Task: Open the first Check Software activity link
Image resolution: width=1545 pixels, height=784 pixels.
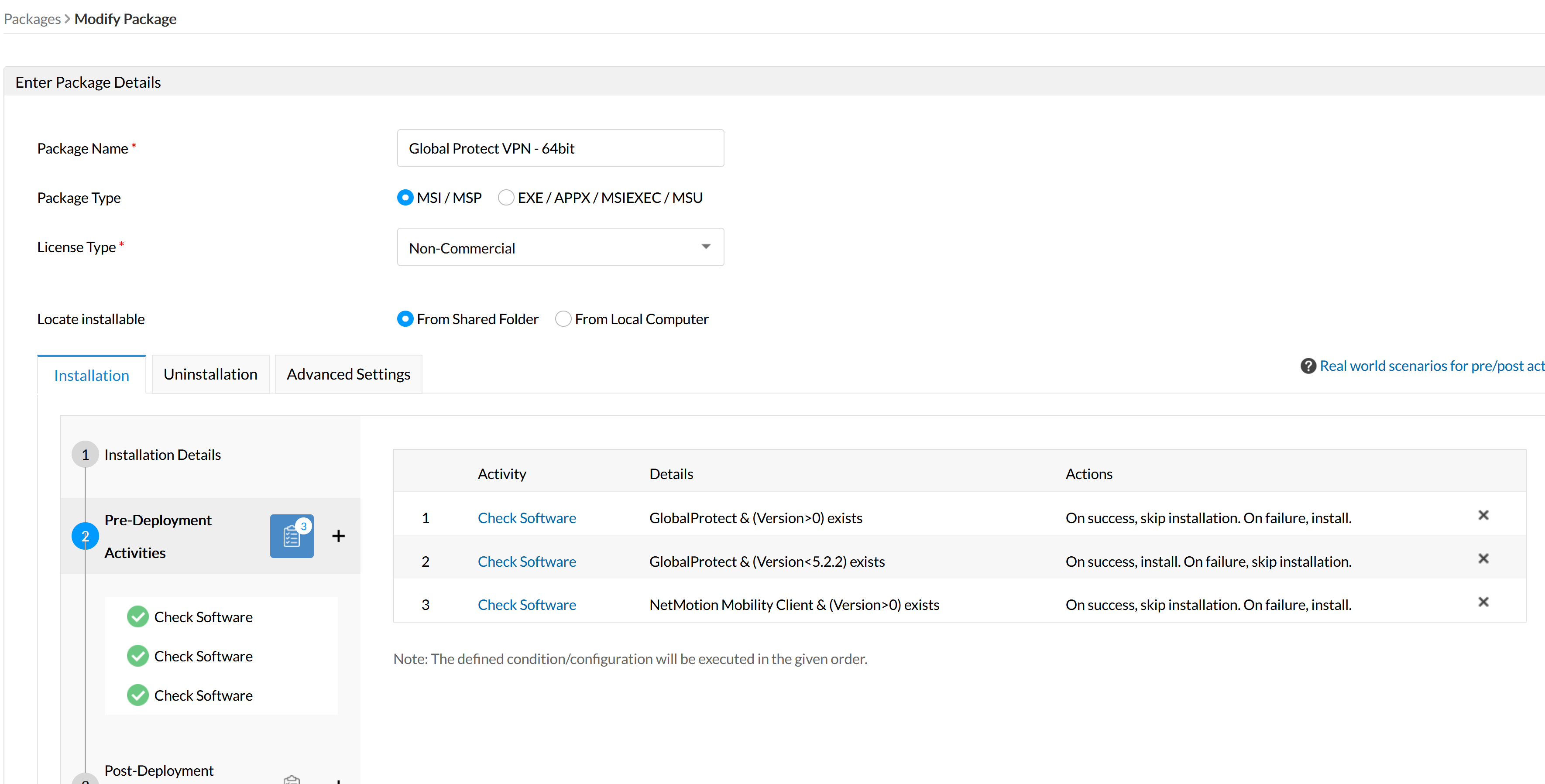Action: (527, 517)
